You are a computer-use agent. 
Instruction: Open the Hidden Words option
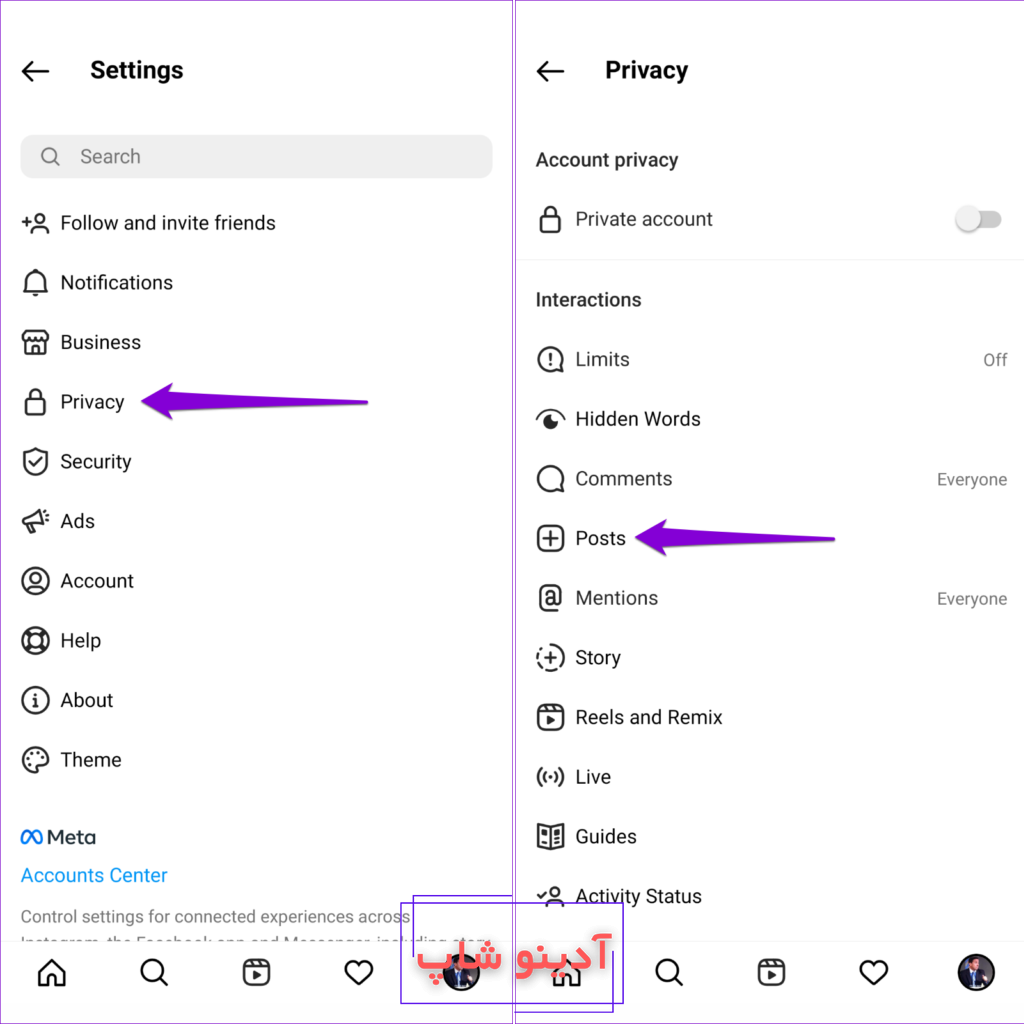(x=771, y=419)
